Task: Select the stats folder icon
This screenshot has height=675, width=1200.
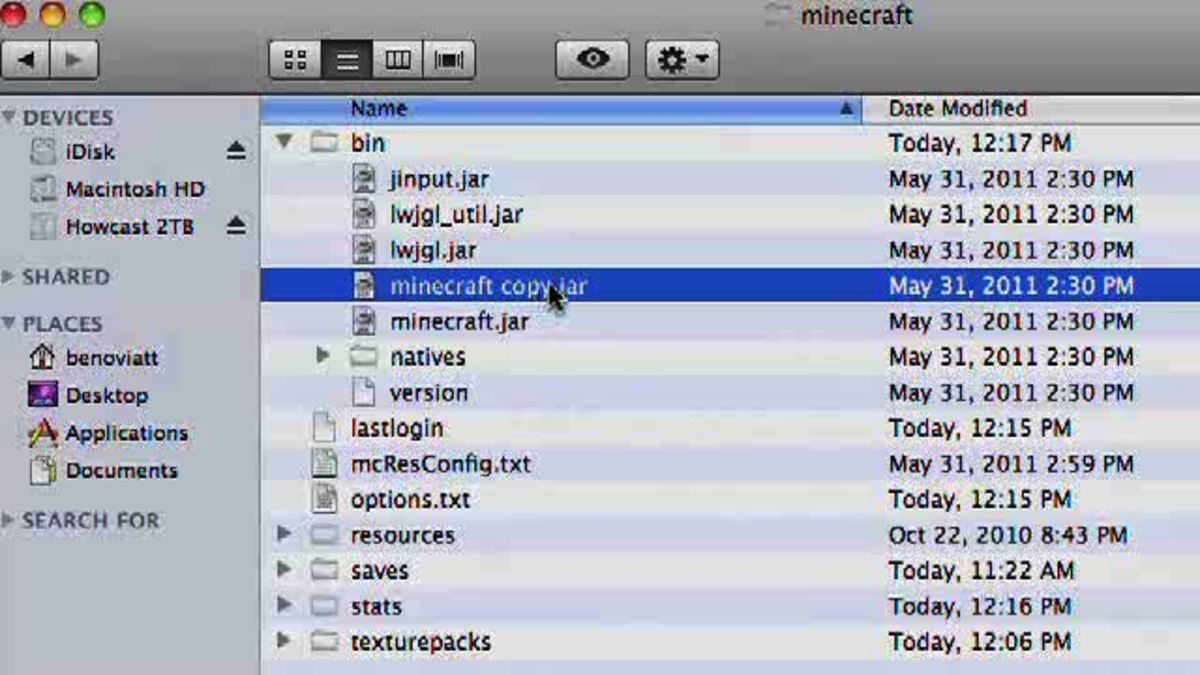Action: (x=324, y=606)
